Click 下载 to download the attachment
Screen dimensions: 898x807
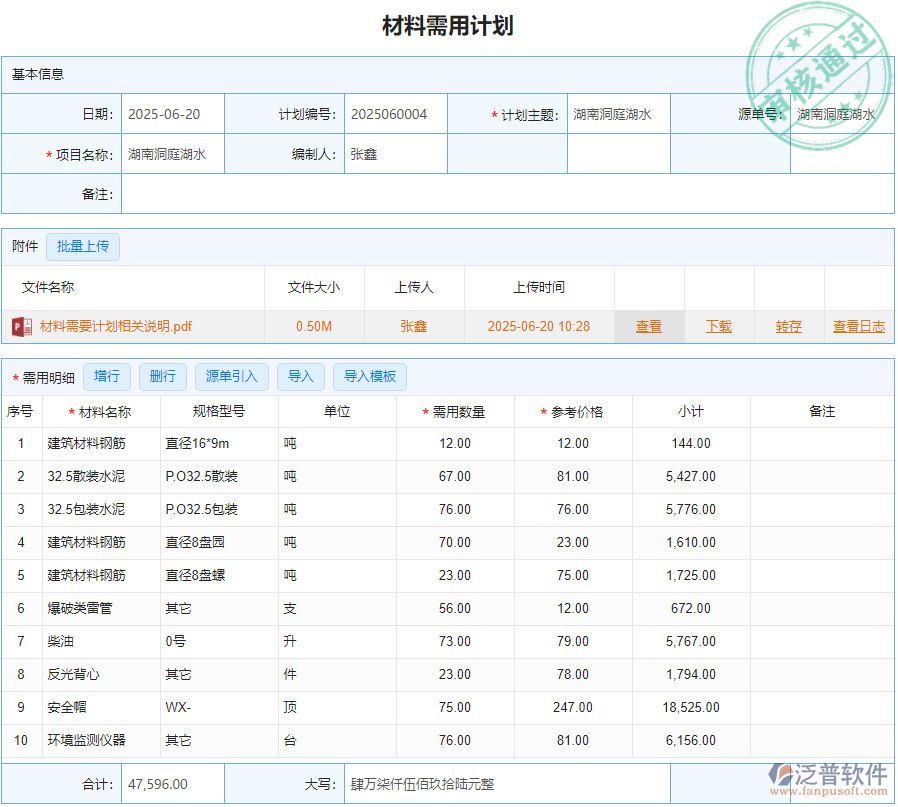718,326
